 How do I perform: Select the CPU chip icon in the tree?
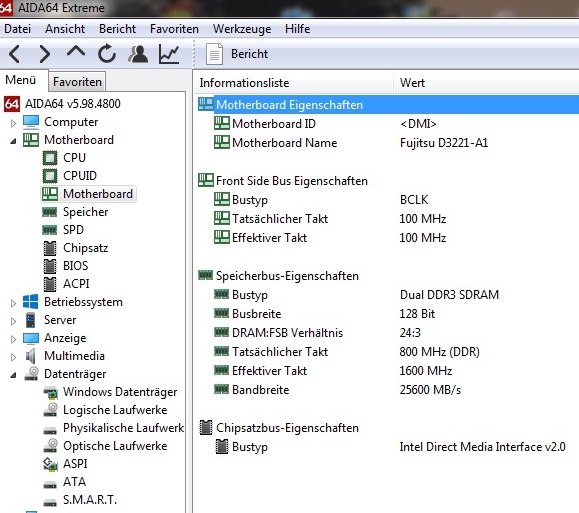pyautogui.click(x=50, y=158)
